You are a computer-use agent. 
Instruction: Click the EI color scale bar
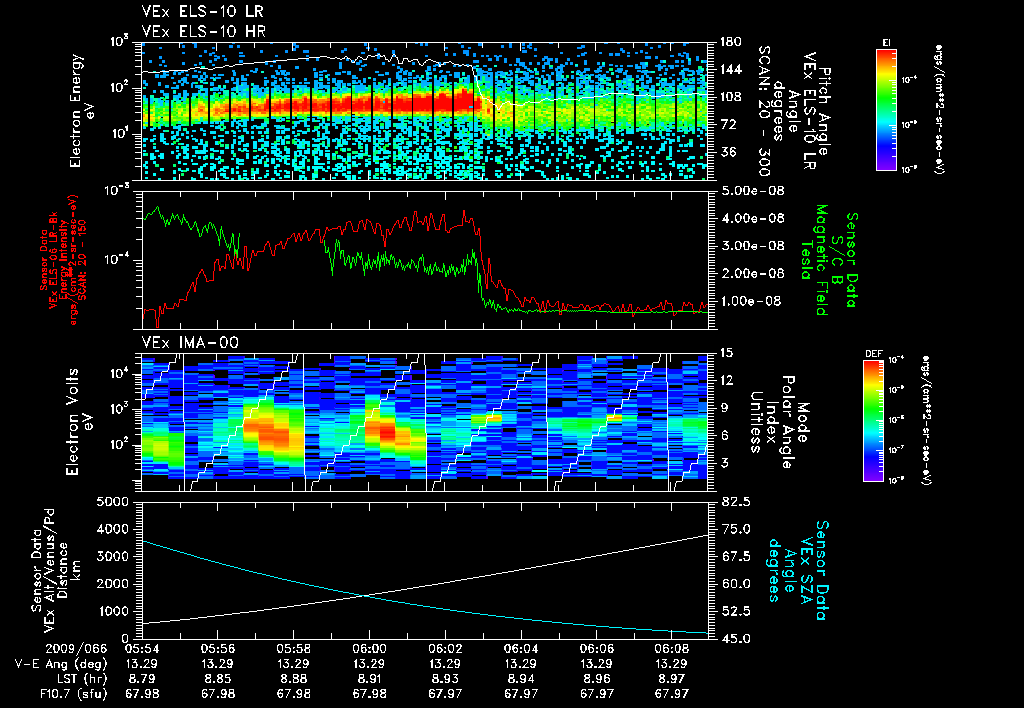tap(886, 109)
